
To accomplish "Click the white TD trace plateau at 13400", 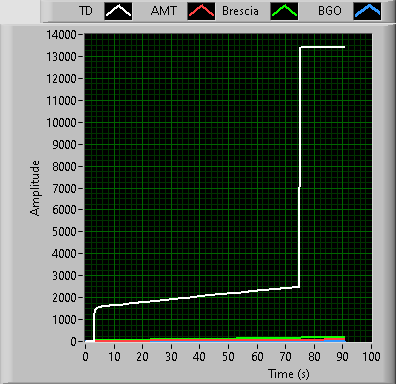I will point(322,47).
